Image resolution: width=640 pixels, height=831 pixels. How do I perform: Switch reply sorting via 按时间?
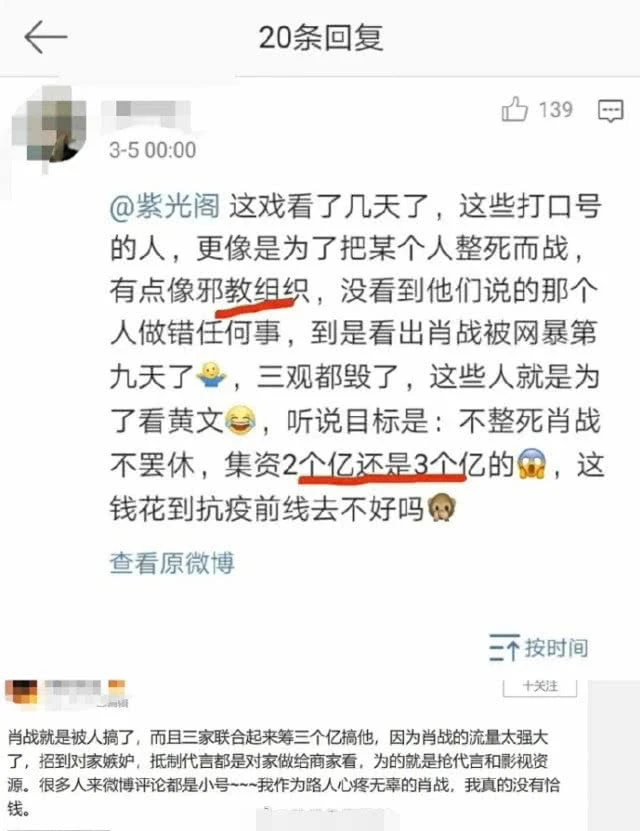[556, 648]
